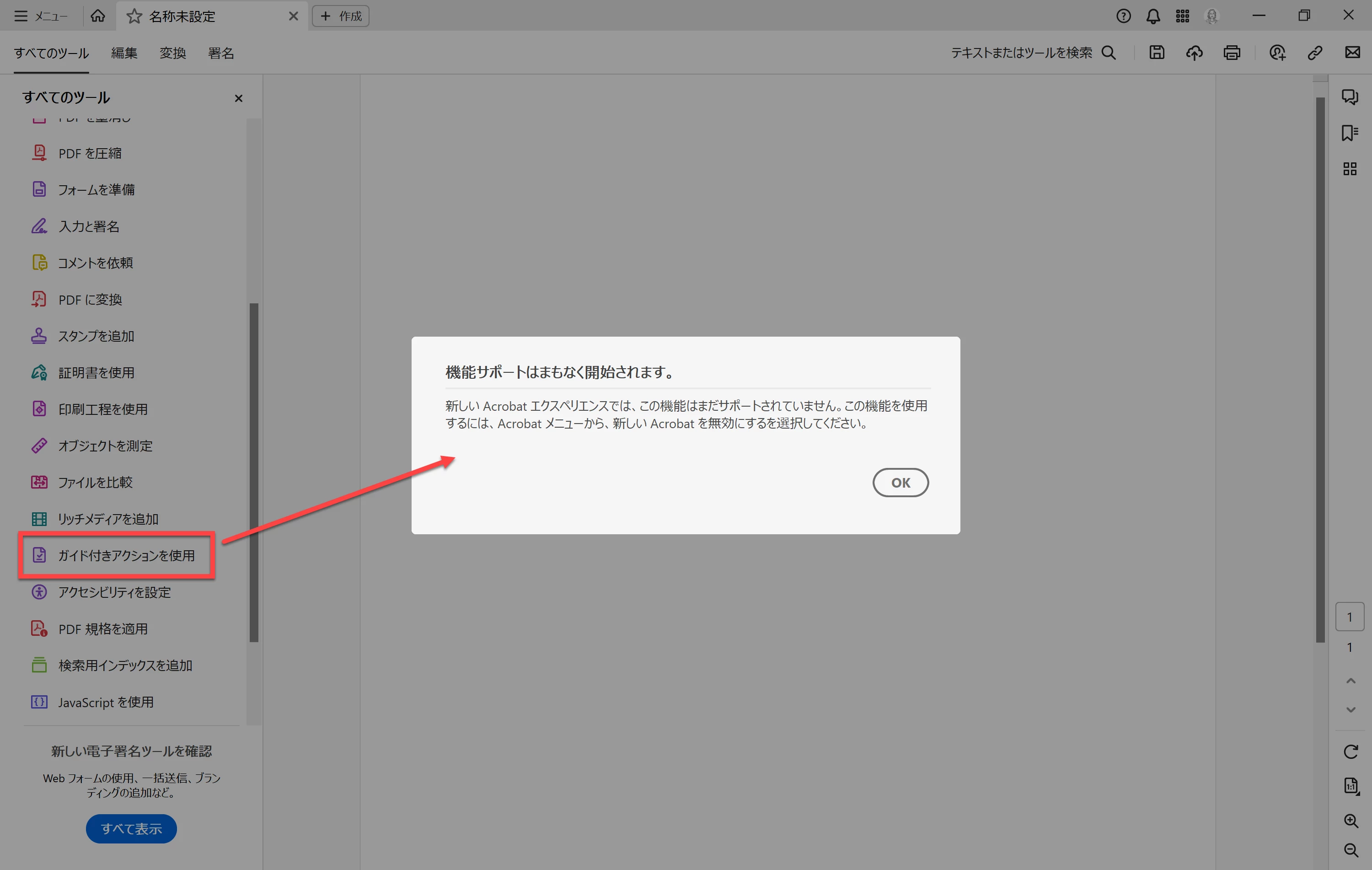
Task: Go to next page down chevron
Action: point(1351,709)
